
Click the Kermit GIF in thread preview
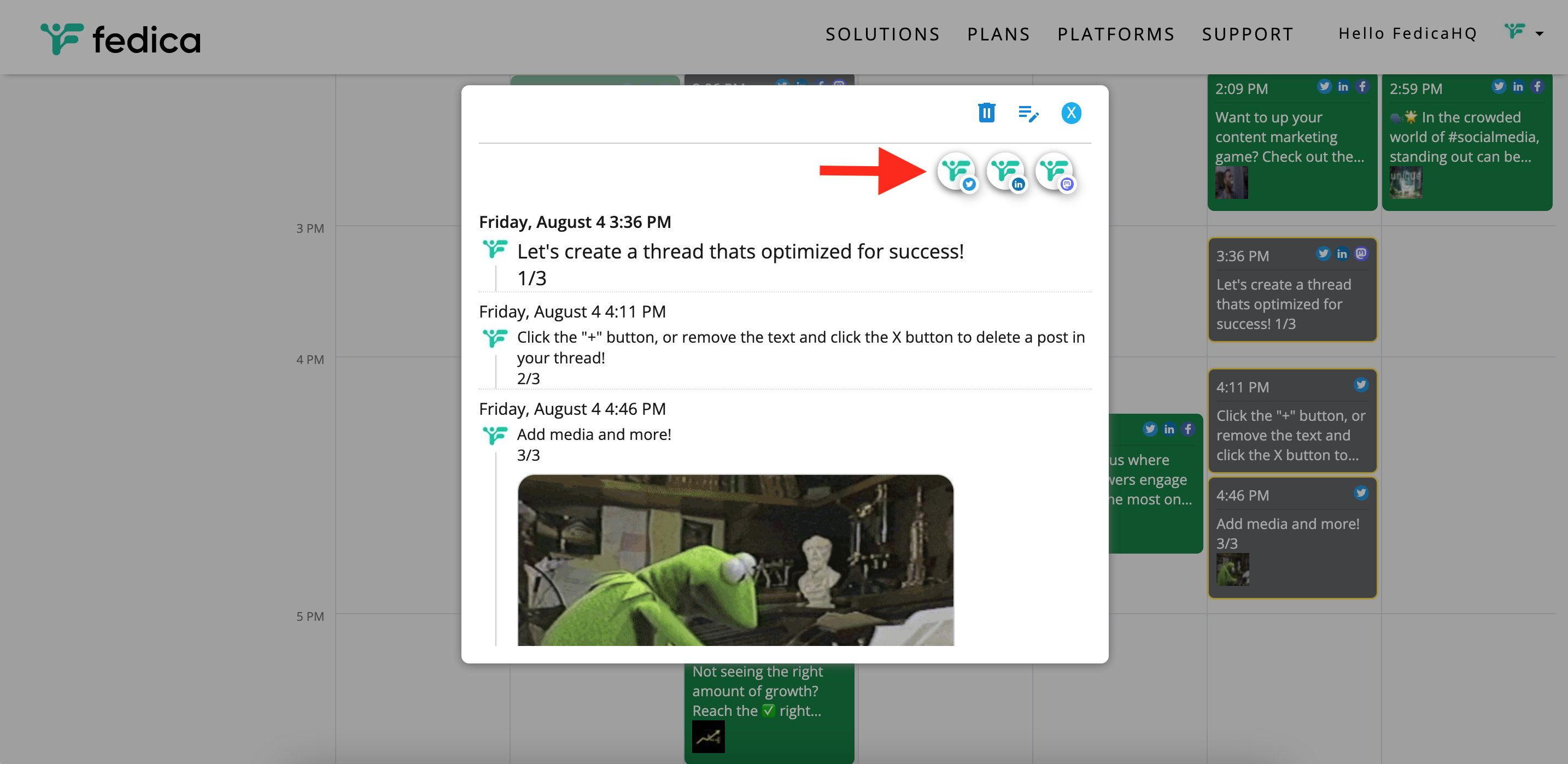(x=735, y=560)
